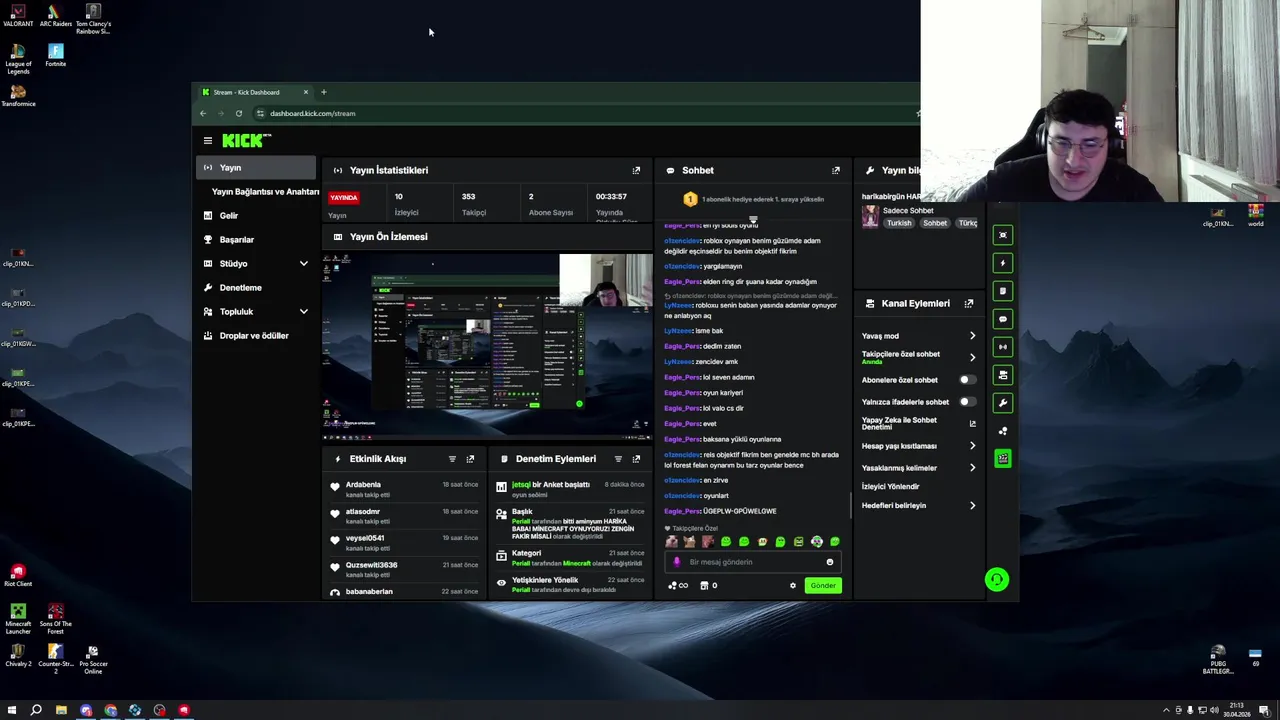Click the gift subscription leaderboard banner

pos(753,199)
